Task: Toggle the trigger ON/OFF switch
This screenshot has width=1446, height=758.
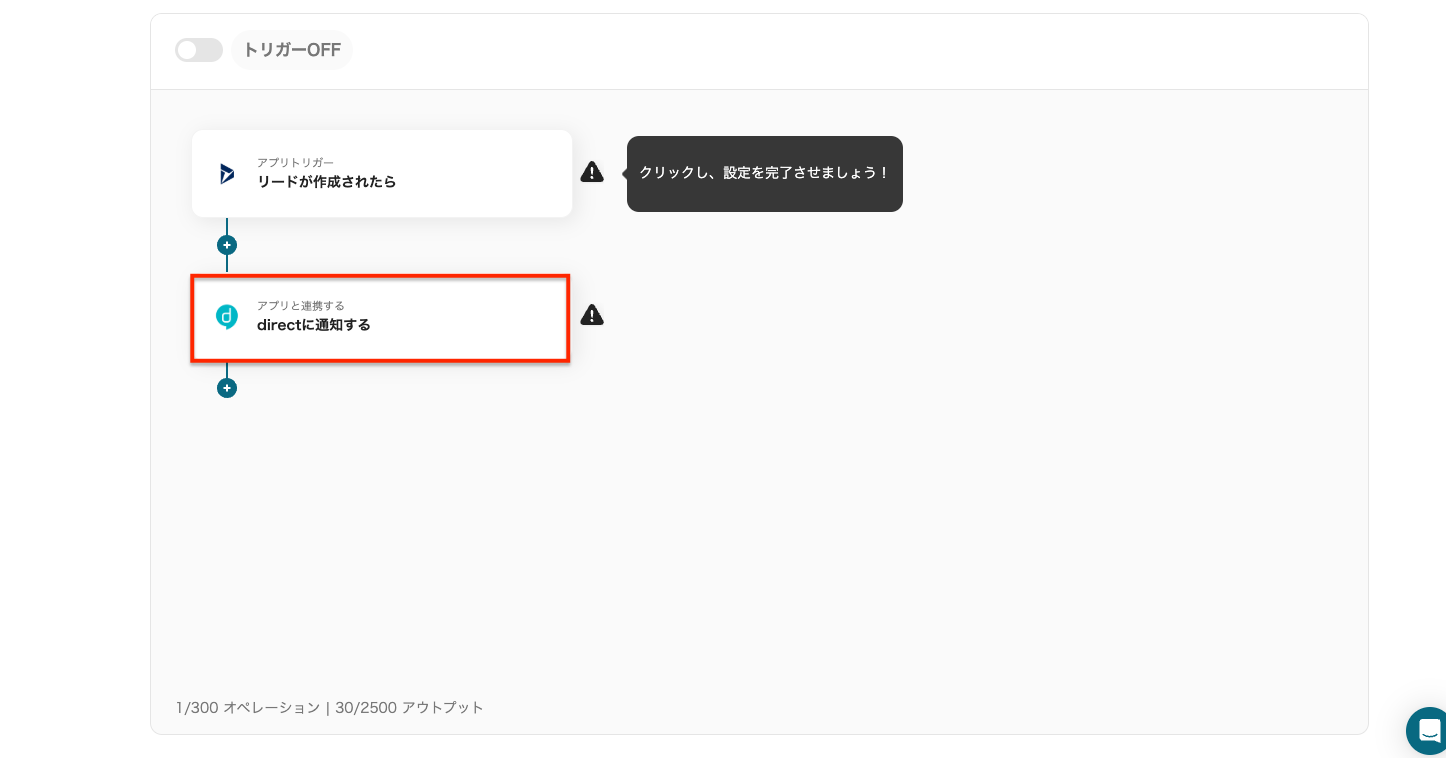Action: [198, 50]
